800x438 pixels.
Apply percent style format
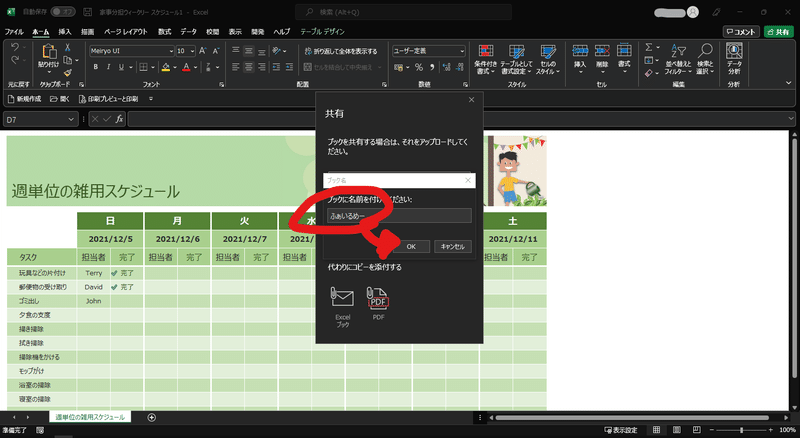pos(419,67)
